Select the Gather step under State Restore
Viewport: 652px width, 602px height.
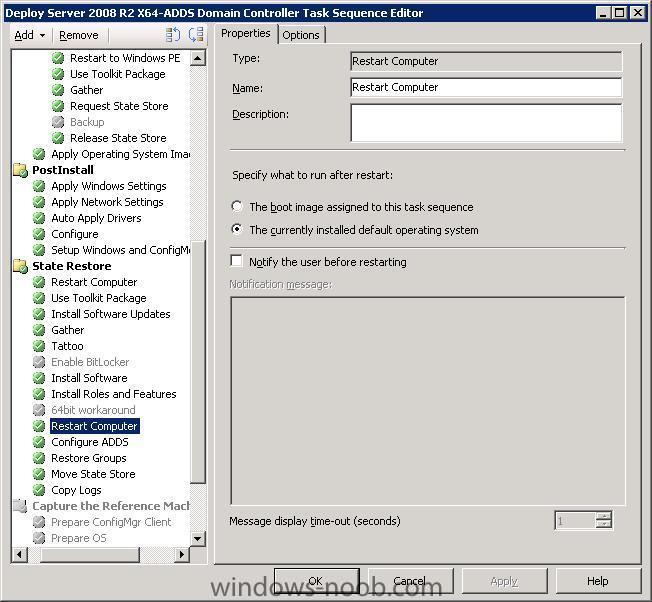(x=68, y=330)
